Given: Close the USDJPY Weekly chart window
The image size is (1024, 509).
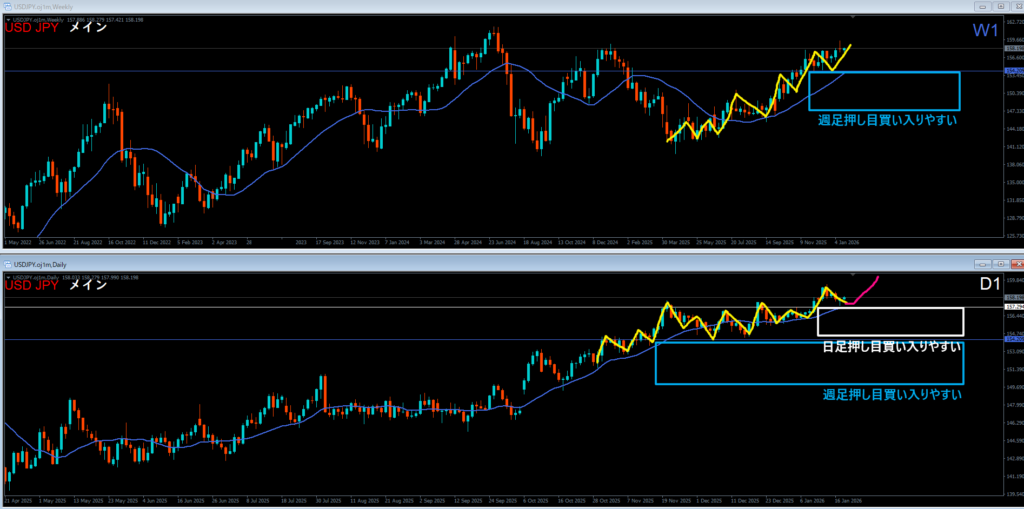Looking at the screenshot, I should tap(1017, 7).
